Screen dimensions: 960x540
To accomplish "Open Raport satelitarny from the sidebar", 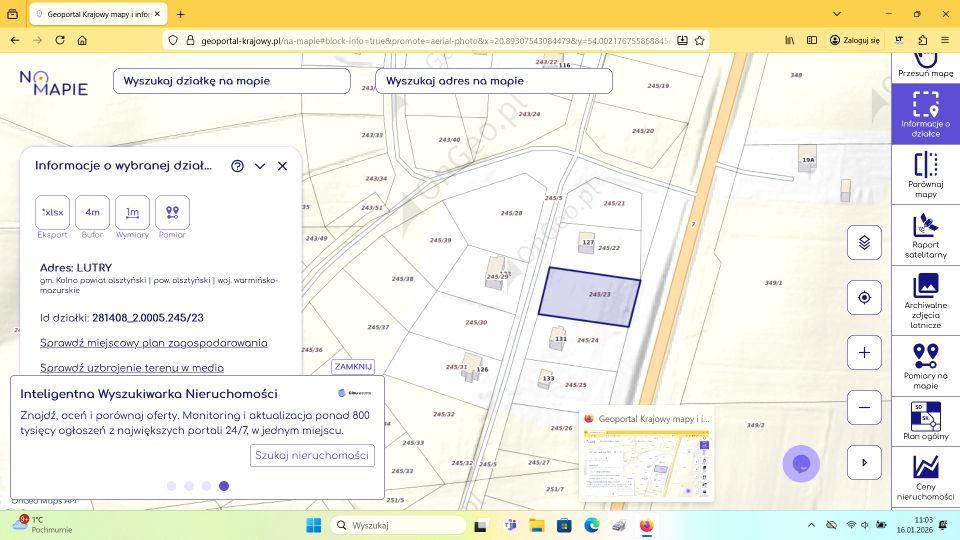I will 925,234.
